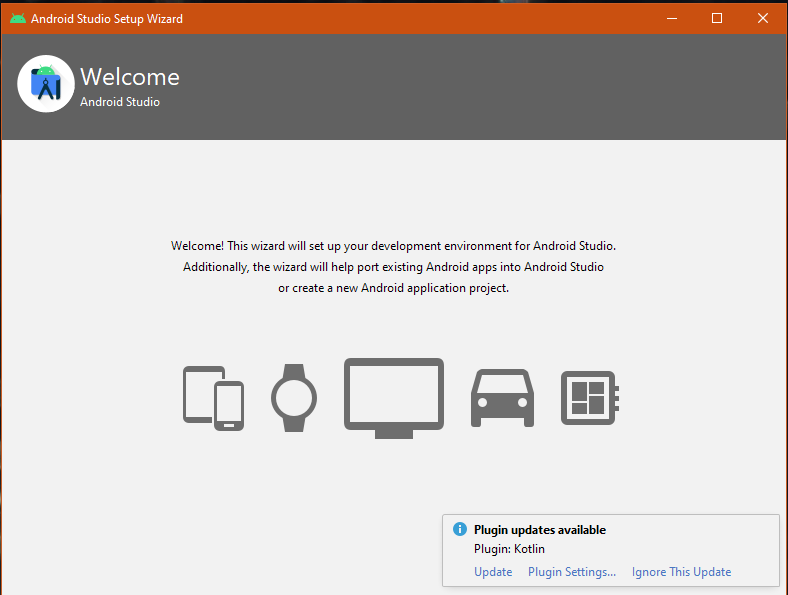788x595 pixels.
Task: Minimize the Setup Wizard window
Action: [670, 18]
